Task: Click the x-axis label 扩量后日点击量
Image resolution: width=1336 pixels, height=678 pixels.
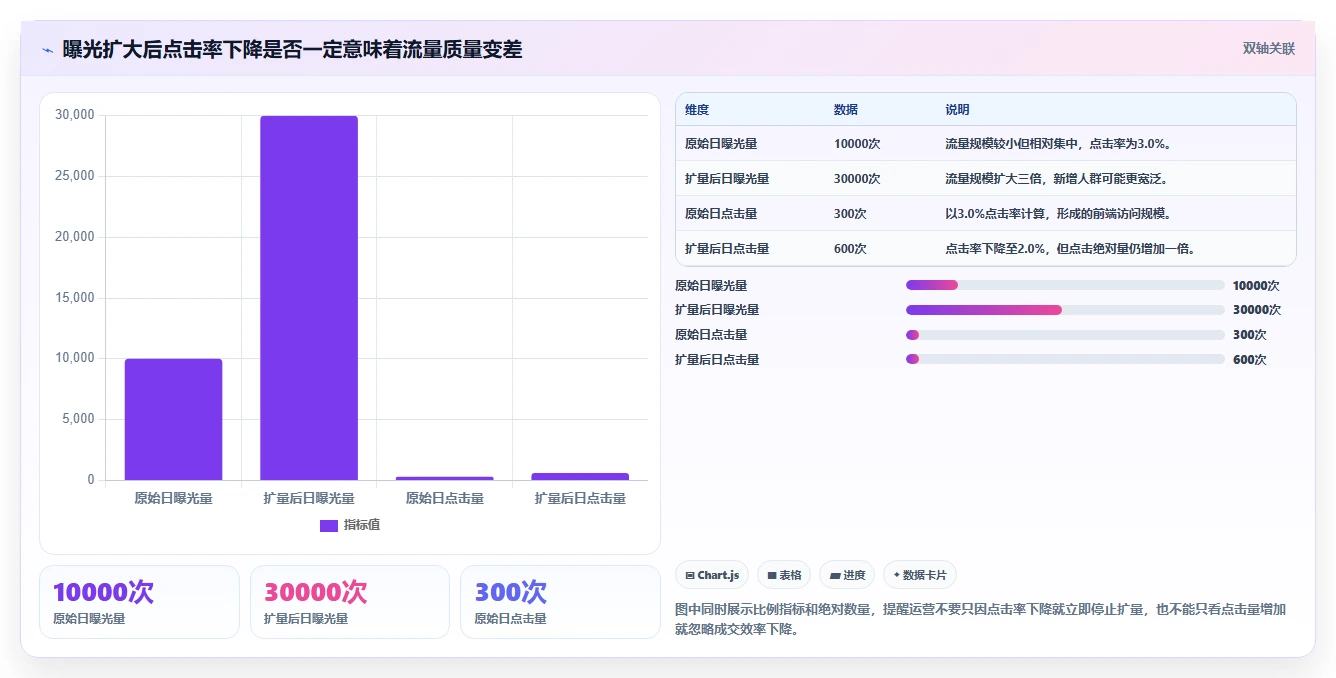Action: pyautogui.click(x=580, y=498)
